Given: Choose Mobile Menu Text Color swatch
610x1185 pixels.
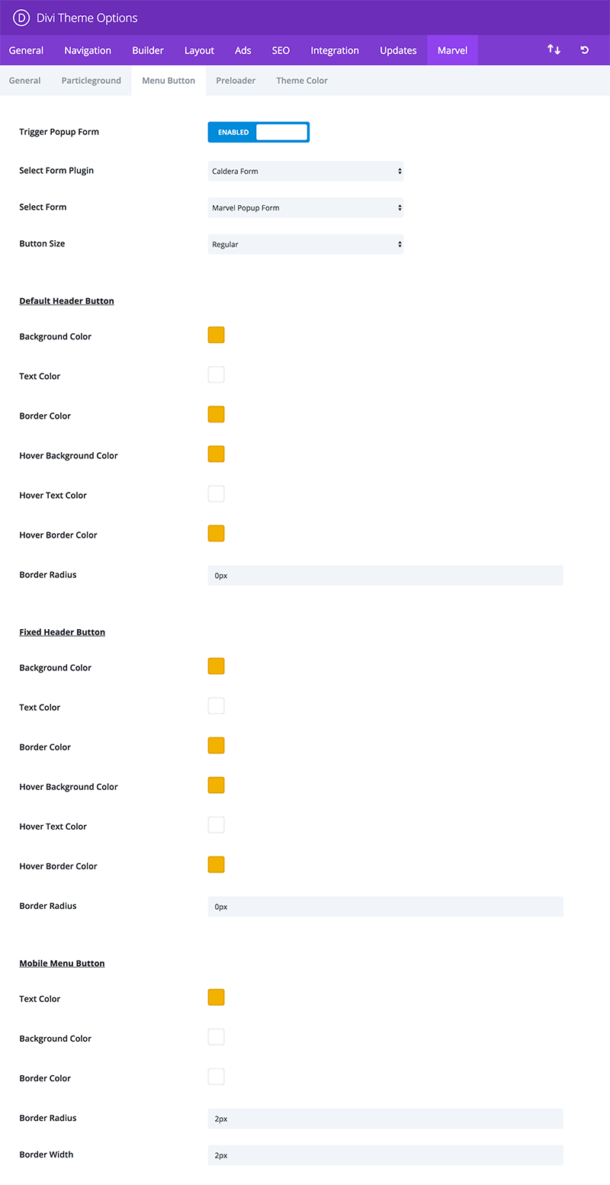Looking at the screenshot, I should (x=216, y=997).
